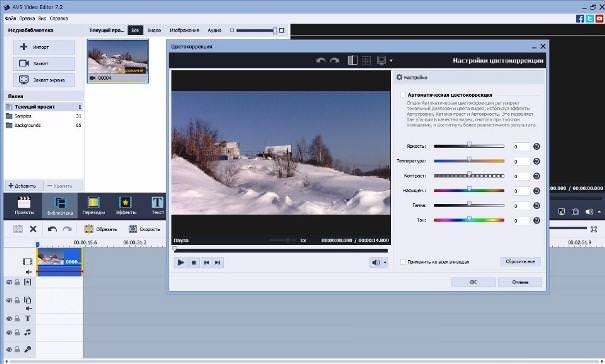This screenshot has height=364, width=605.
Task: Click redo arrow in color correction dialog toolbar
Action: coord(334,61)
